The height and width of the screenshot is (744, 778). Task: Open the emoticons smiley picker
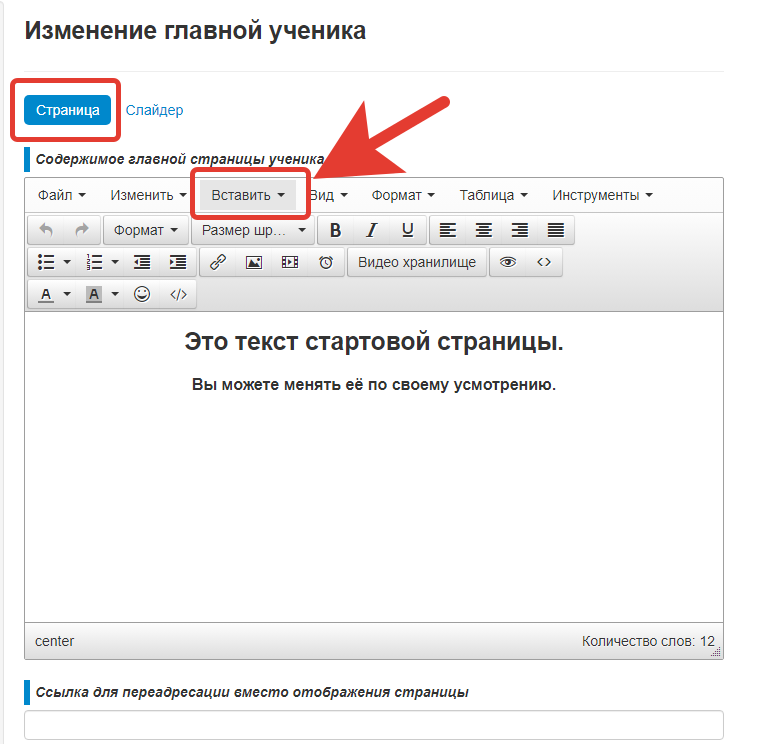point(143,294)
